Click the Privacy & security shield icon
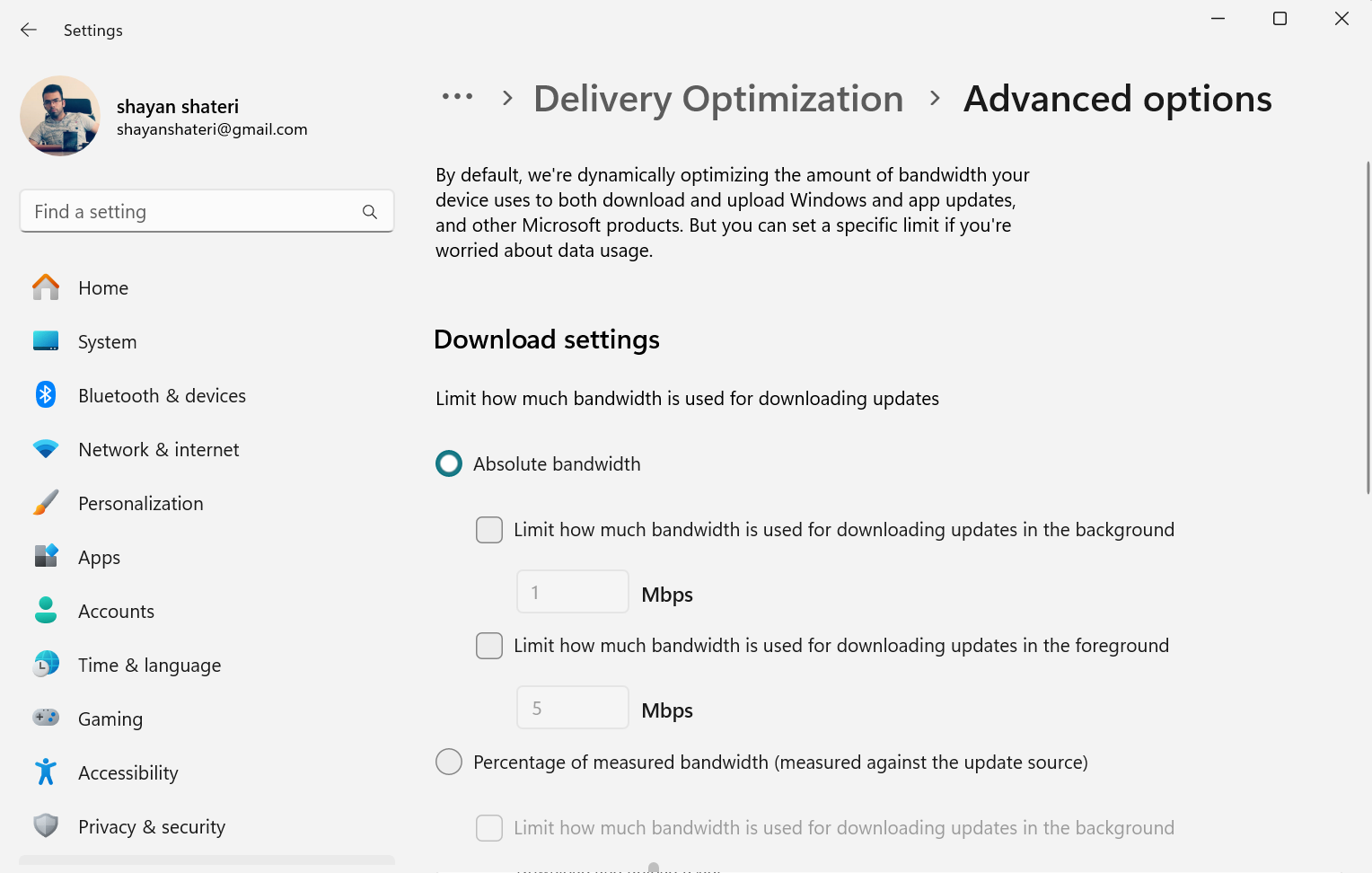The width and height of the screenshot is (1372, 873). [x=46, y=826]
